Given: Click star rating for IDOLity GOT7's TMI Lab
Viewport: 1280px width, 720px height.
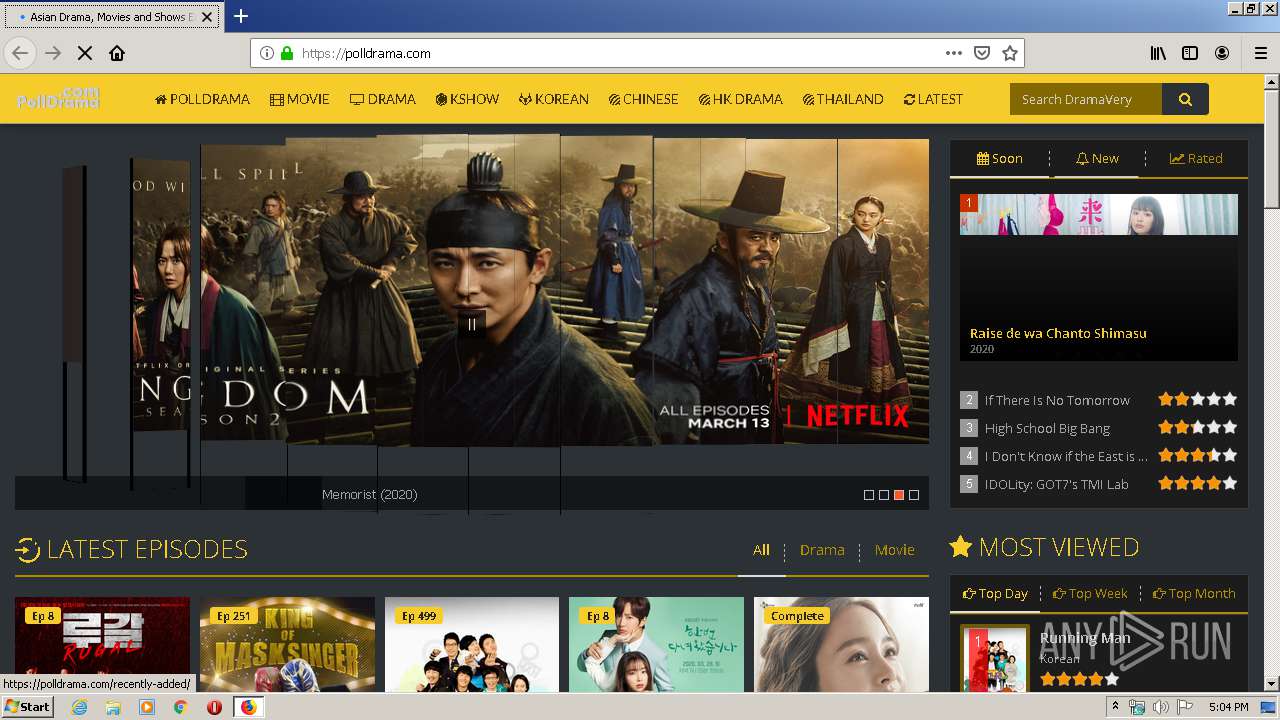Looking at the screenshot, I should (x=1198, y=483).
